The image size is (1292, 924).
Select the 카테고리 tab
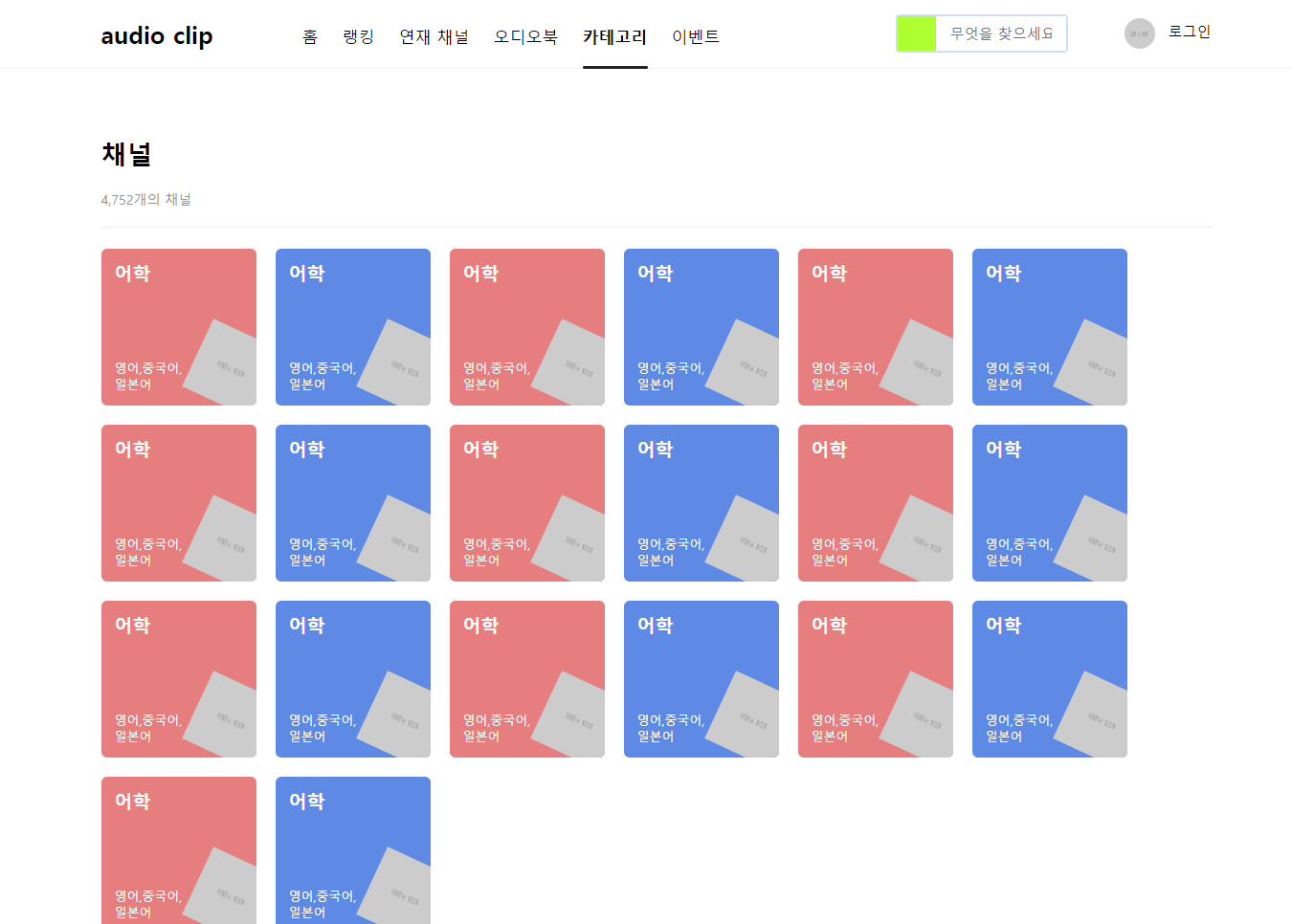(x=614, y=36)
